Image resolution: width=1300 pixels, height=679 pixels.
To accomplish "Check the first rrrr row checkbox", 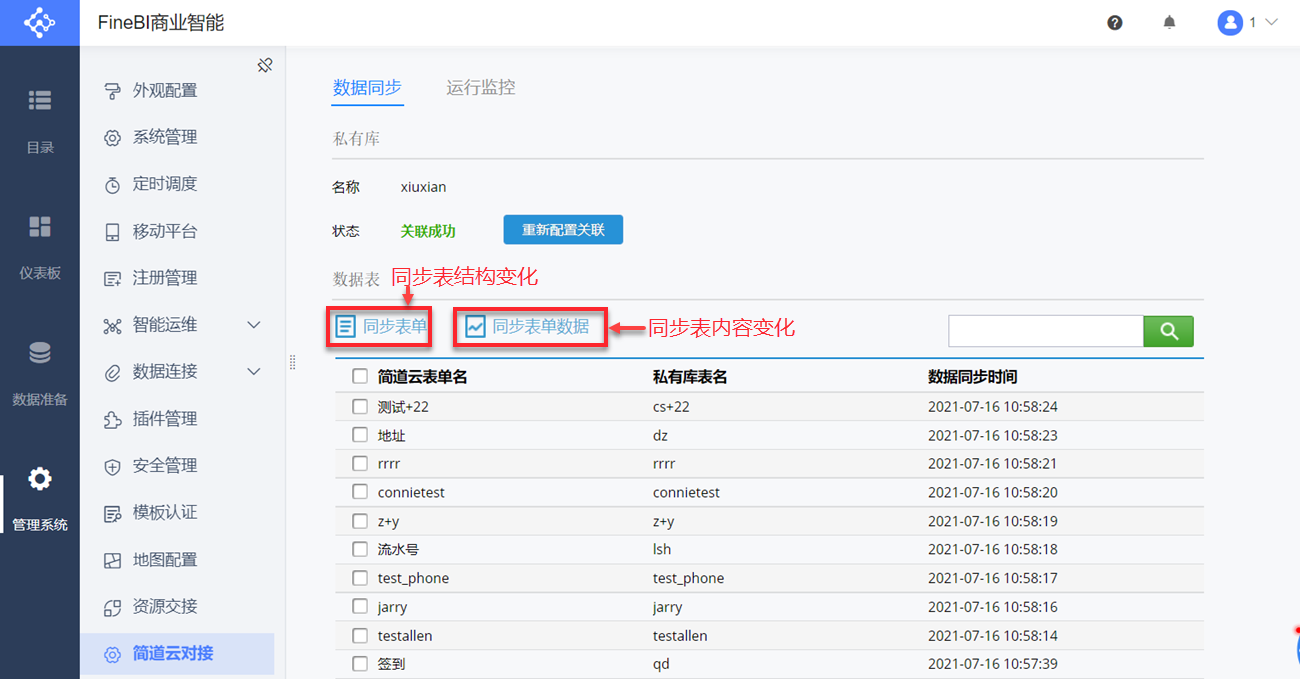I will (x=360, y=464).
